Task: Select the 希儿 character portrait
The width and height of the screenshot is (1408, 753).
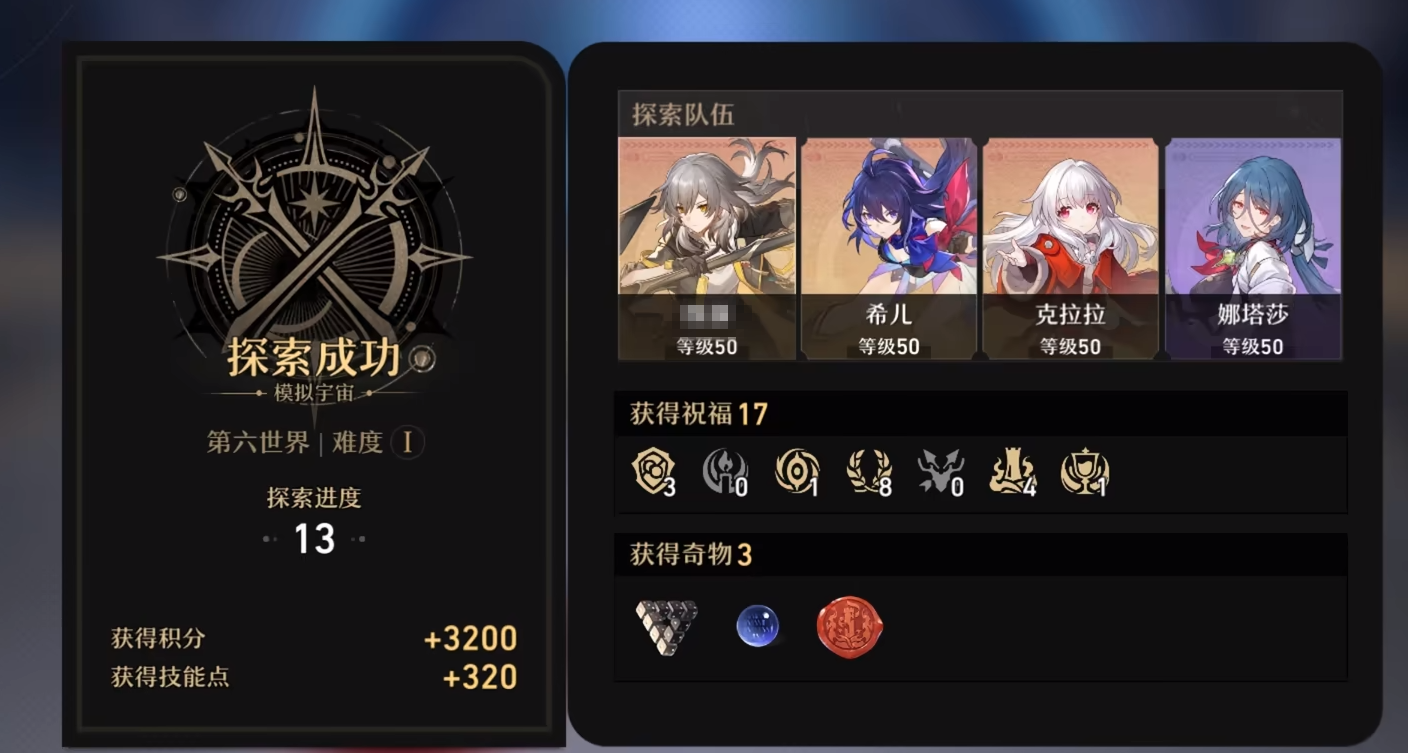Action: point(888,248)
